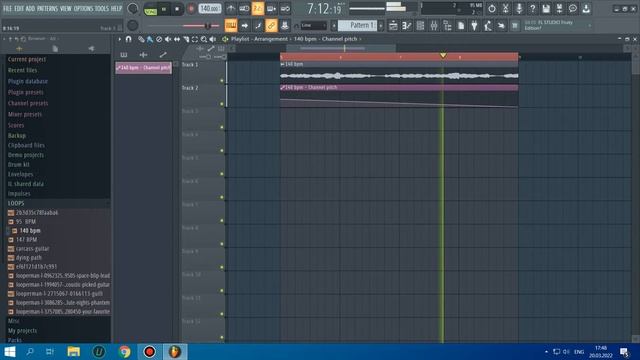Toggle the metronome button
This screenshot has width=640, height=360.
[x=231, y=8]
